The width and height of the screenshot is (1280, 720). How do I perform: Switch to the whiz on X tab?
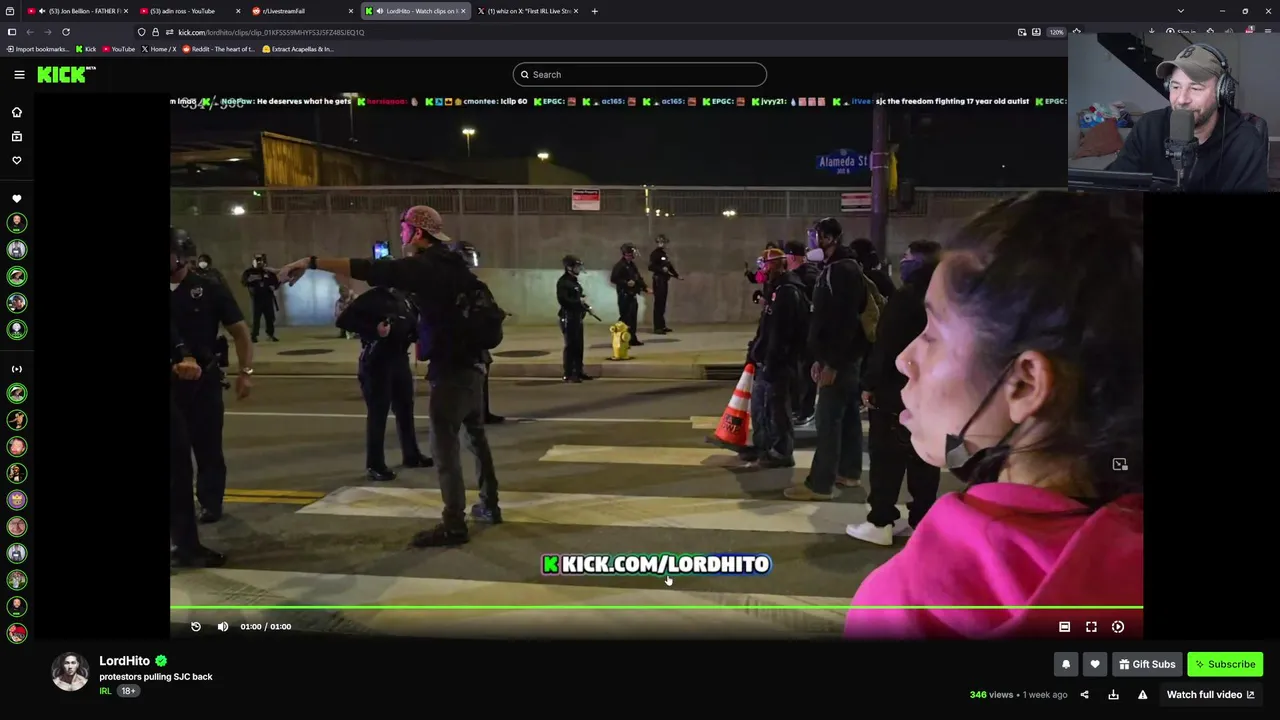pos(525,11)
